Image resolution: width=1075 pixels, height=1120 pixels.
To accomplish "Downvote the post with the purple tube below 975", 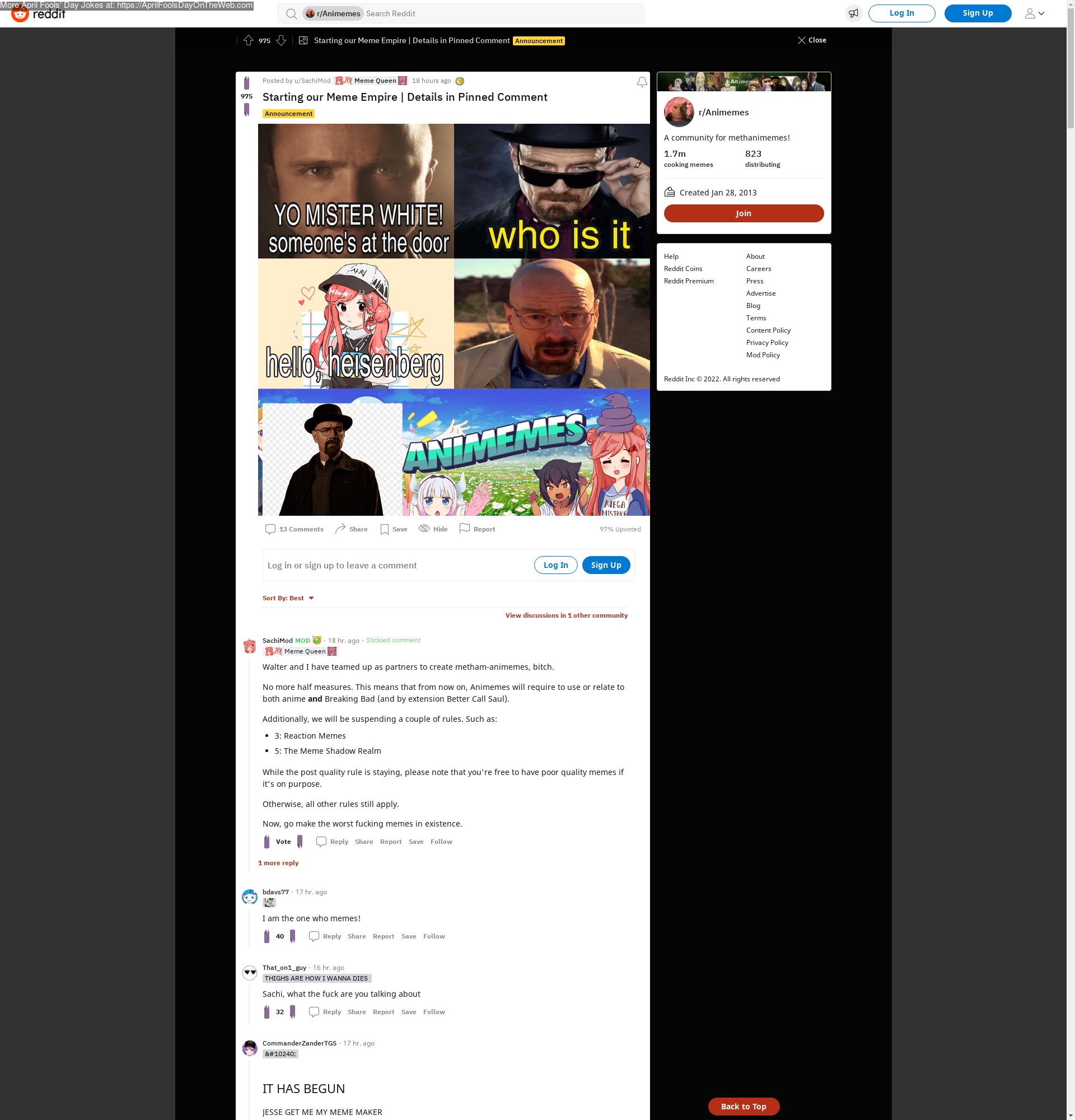I will click(x=247, y=110).
